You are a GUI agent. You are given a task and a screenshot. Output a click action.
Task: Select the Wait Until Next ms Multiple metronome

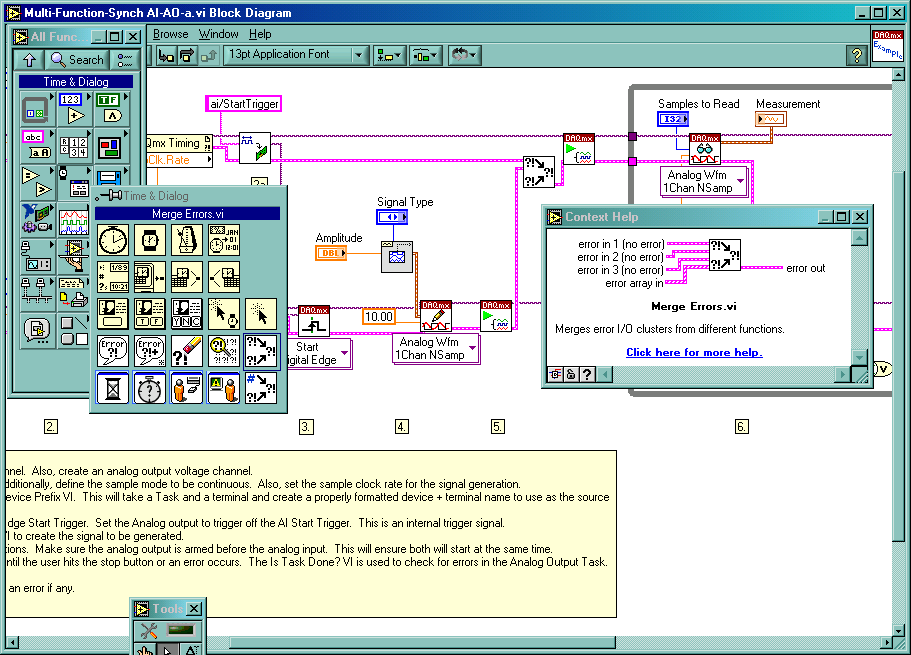[187, 240]
